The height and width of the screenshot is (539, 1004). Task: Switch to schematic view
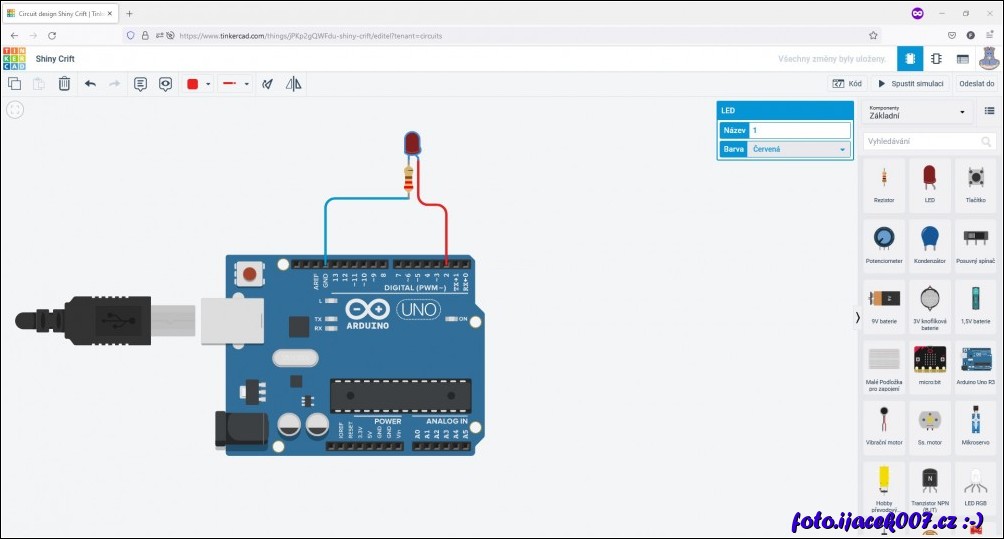point(936,59)
